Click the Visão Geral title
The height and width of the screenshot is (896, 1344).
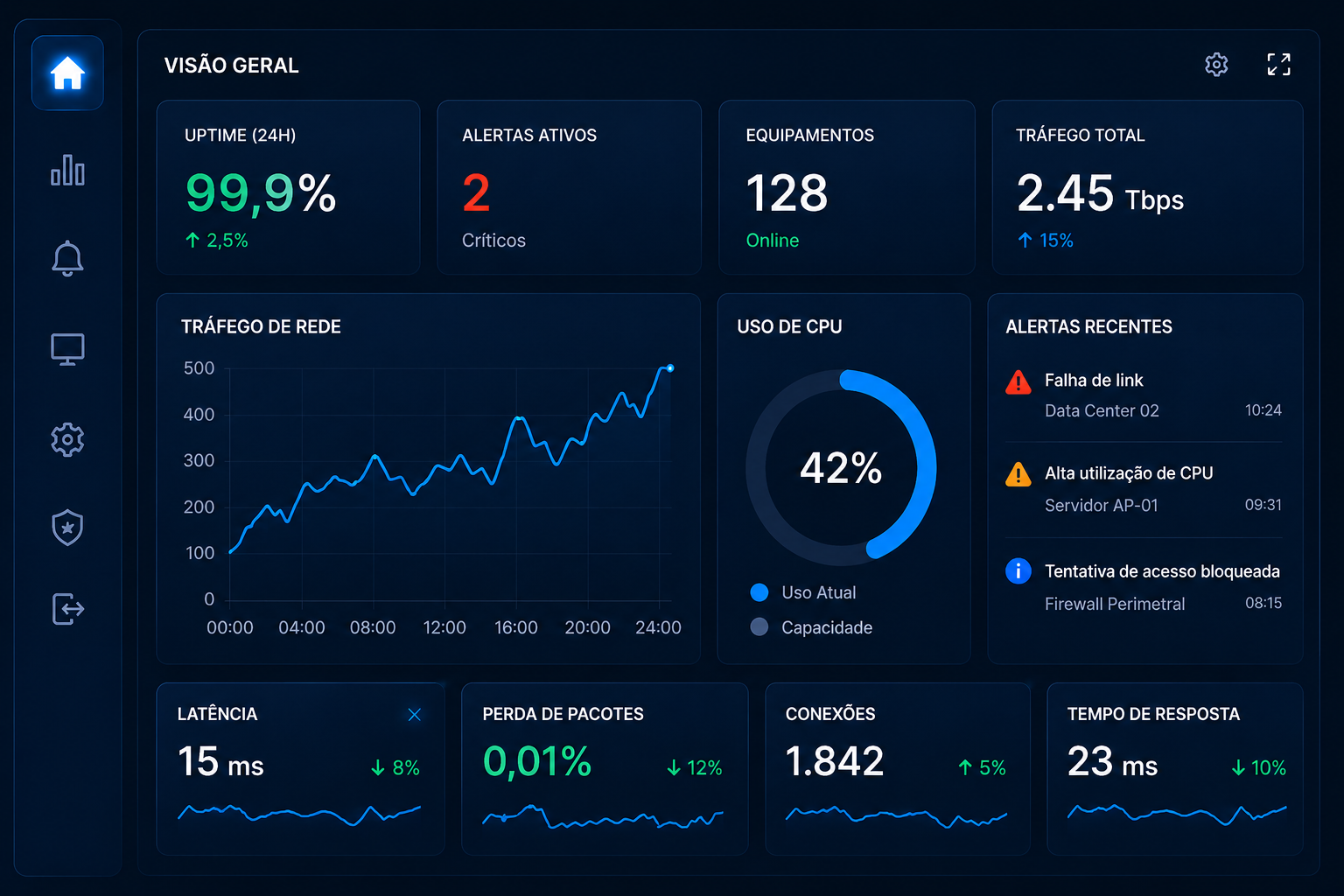click(232, 66)
